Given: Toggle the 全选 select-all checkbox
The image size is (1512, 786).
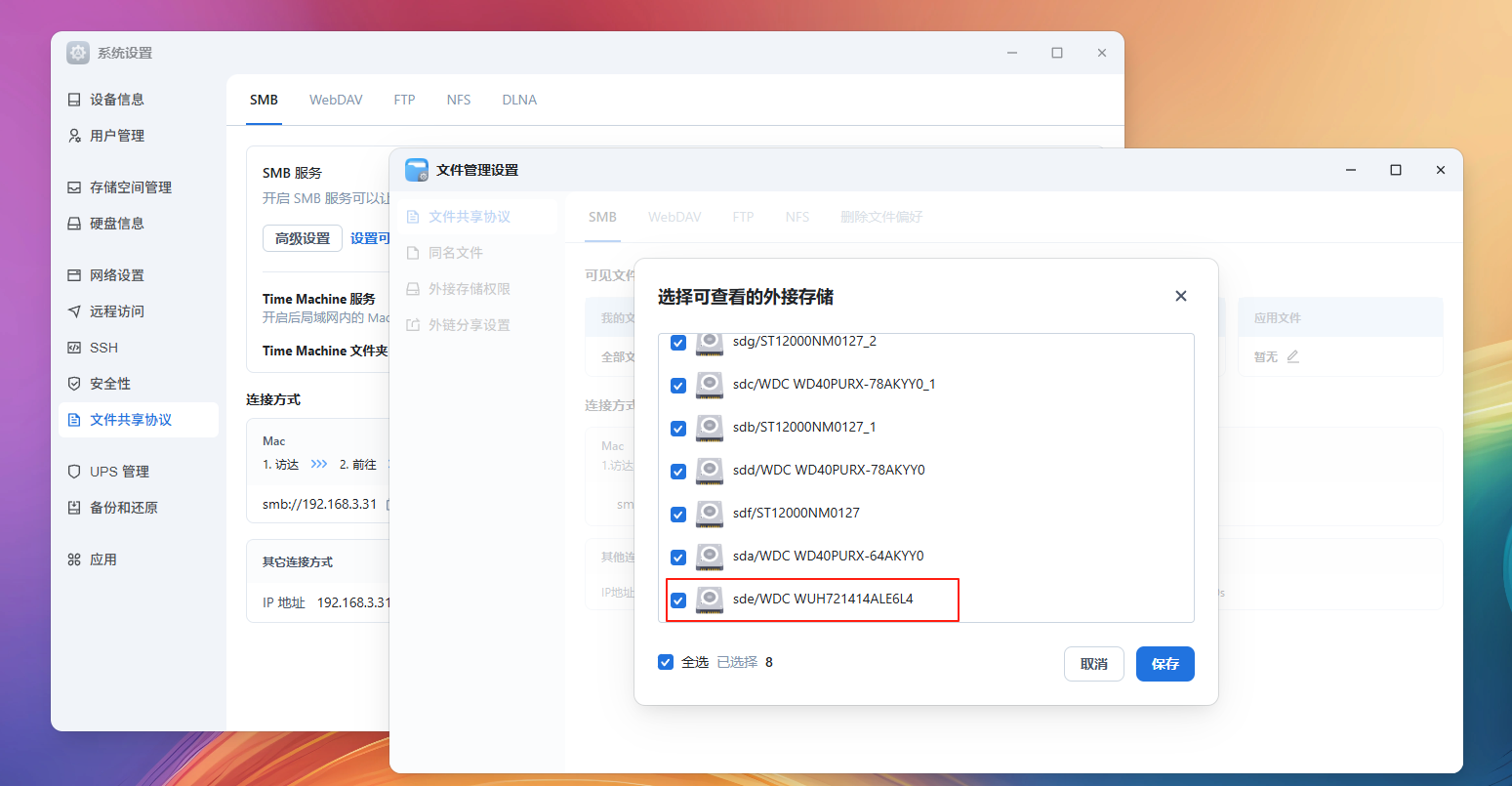Looking at the screenshot, I should tap(666, 662).
